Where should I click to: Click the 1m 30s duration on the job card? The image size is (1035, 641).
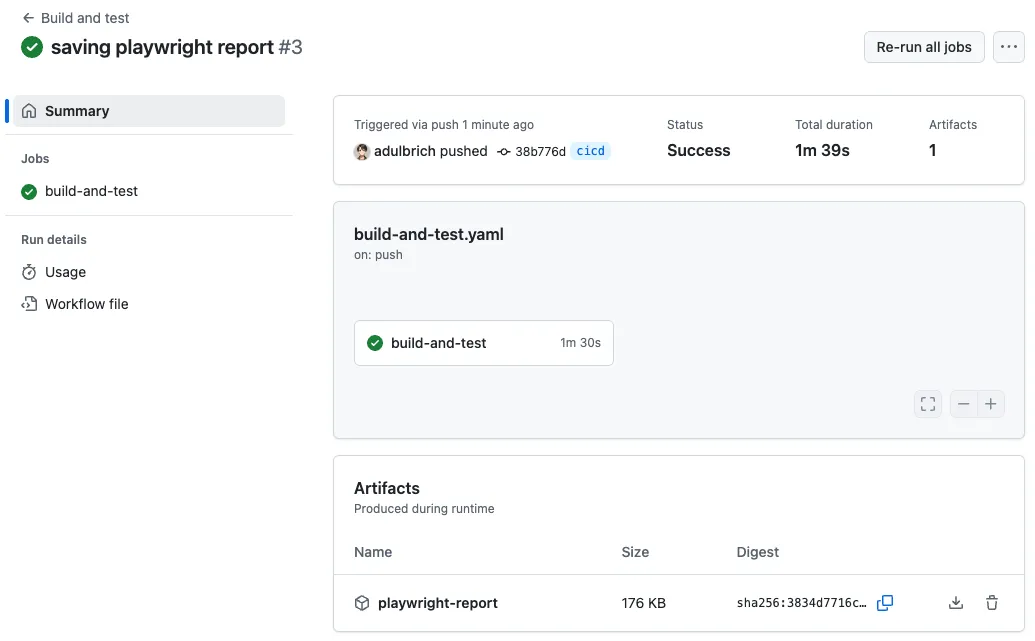[x=580, y=343]
